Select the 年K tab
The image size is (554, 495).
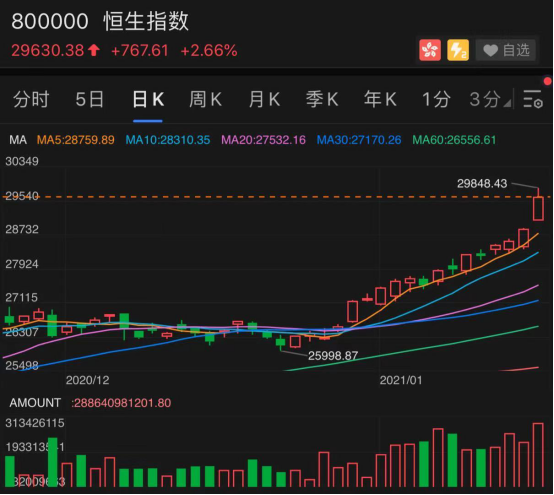pos(380,99)
